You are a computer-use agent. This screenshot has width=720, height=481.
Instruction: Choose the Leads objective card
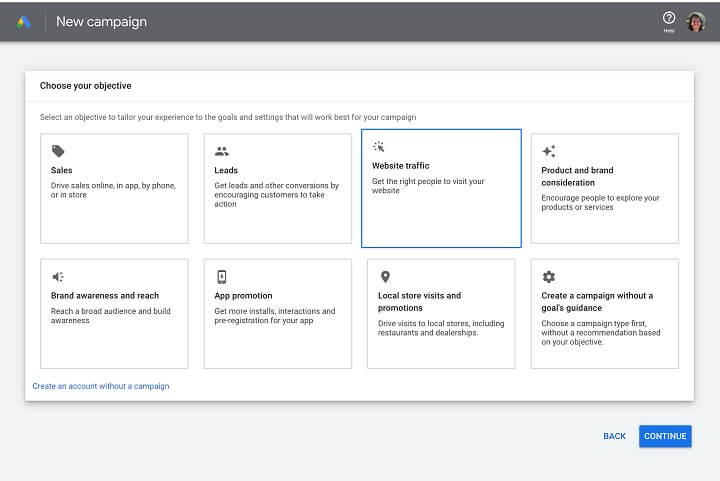click(277, 189)
